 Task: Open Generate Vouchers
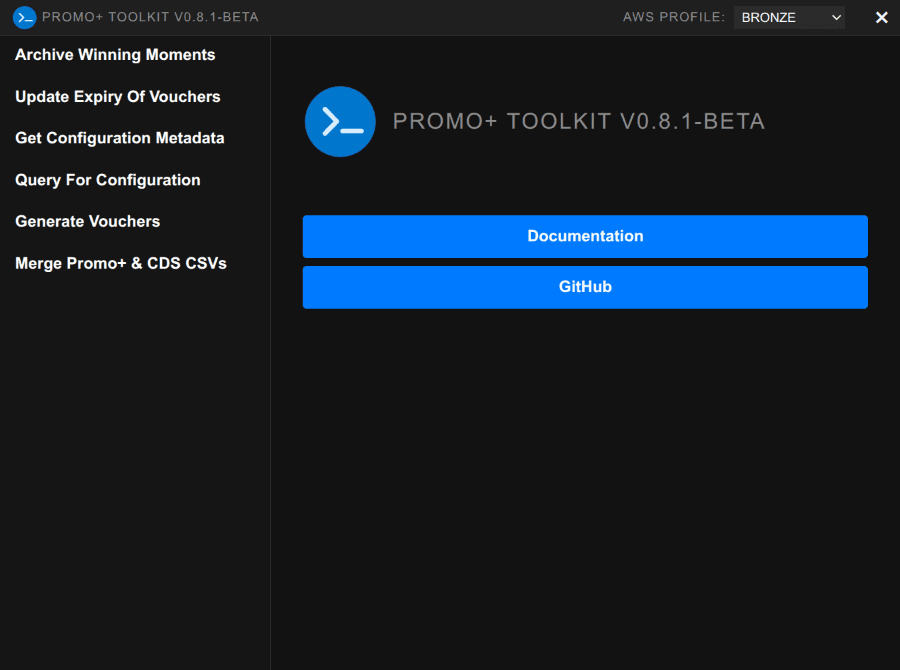[x=88, y=221]
